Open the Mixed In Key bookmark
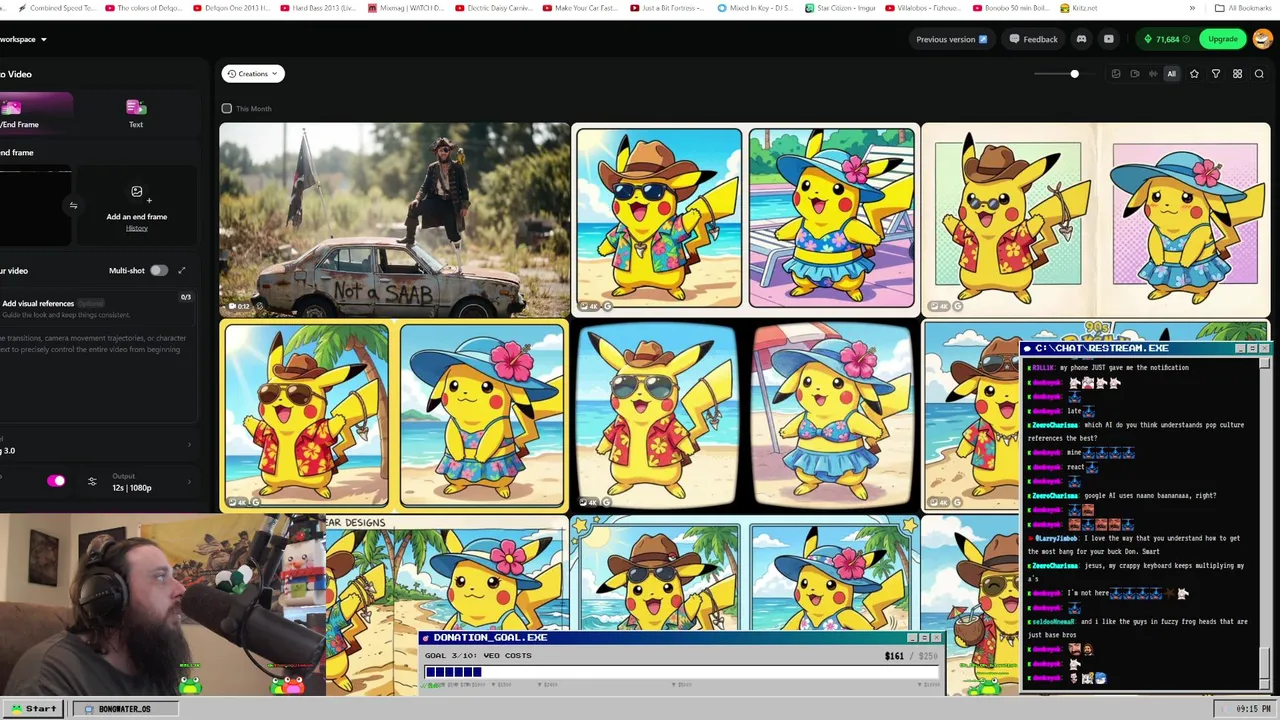This screenshot has width=1280, height=720. point(755,8)
